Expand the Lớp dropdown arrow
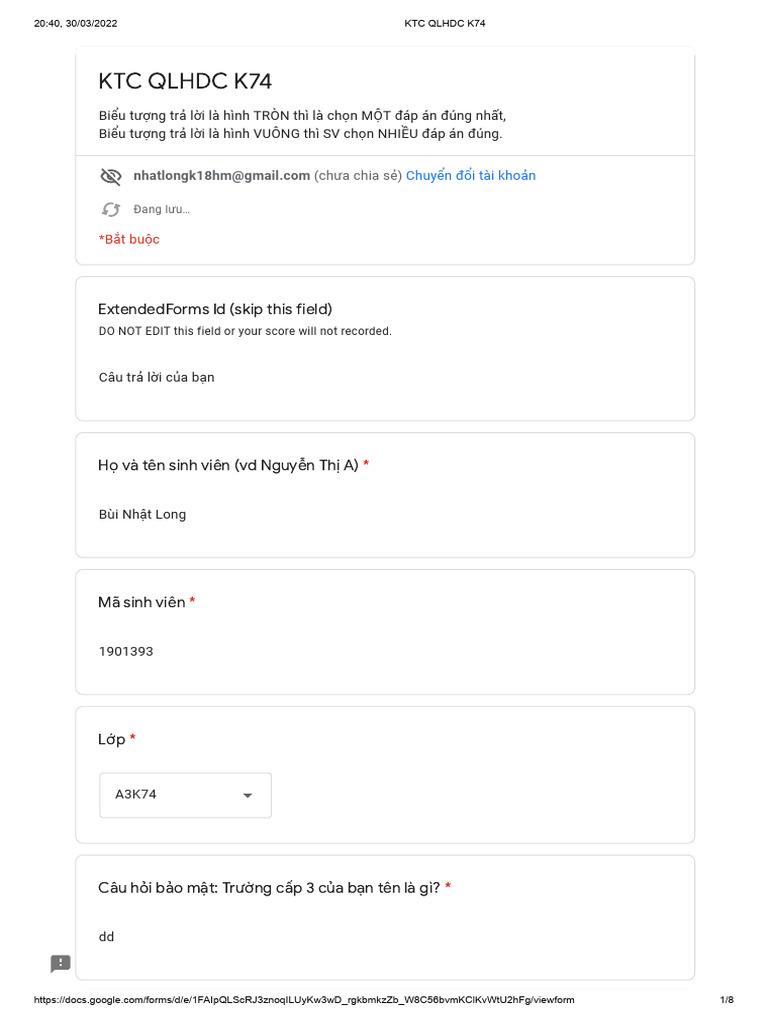Screen dimensions: 768x1024 point(247,796)
